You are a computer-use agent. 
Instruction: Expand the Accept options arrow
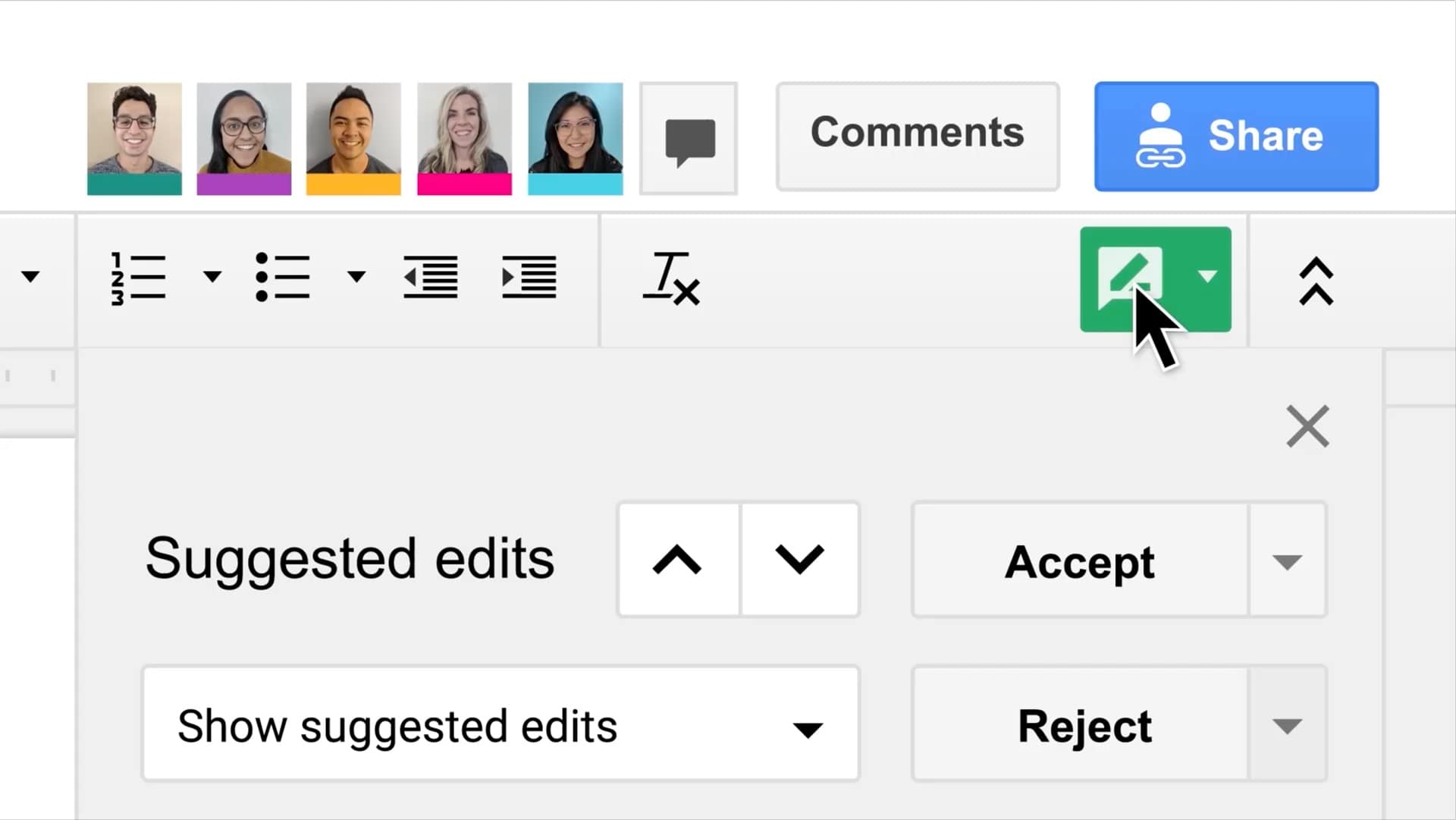coord(1287,561)
